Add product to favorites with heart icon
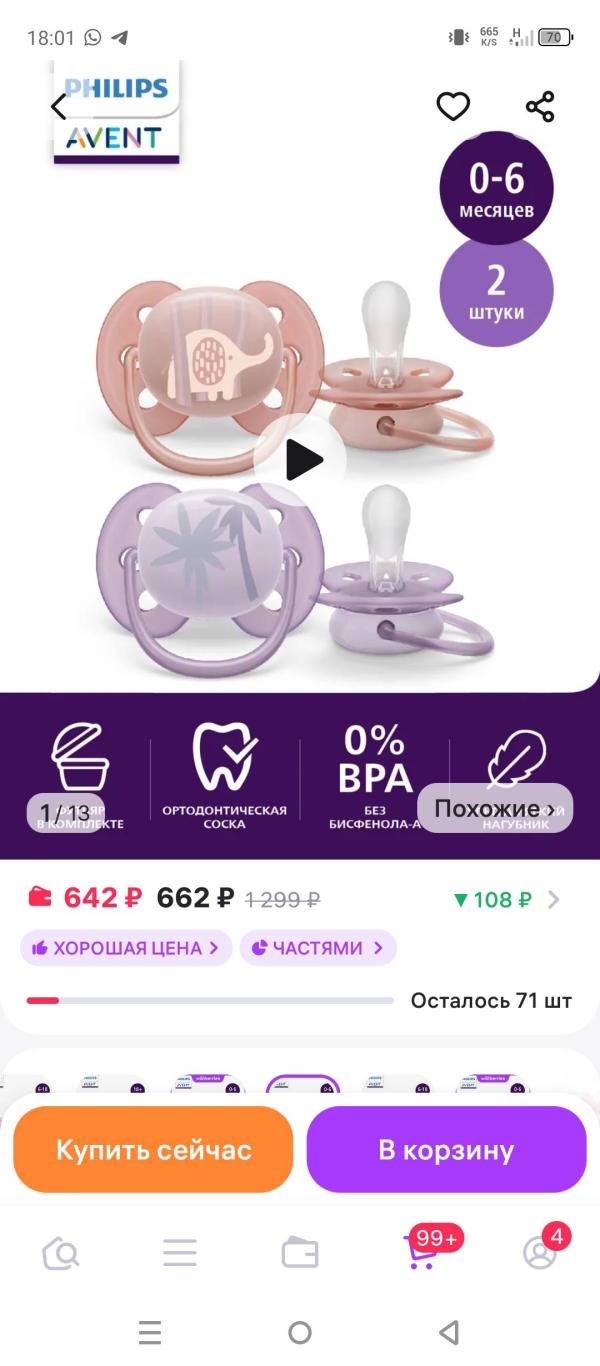The height and width of the screenshot is (1366, 600). [453, 106]
